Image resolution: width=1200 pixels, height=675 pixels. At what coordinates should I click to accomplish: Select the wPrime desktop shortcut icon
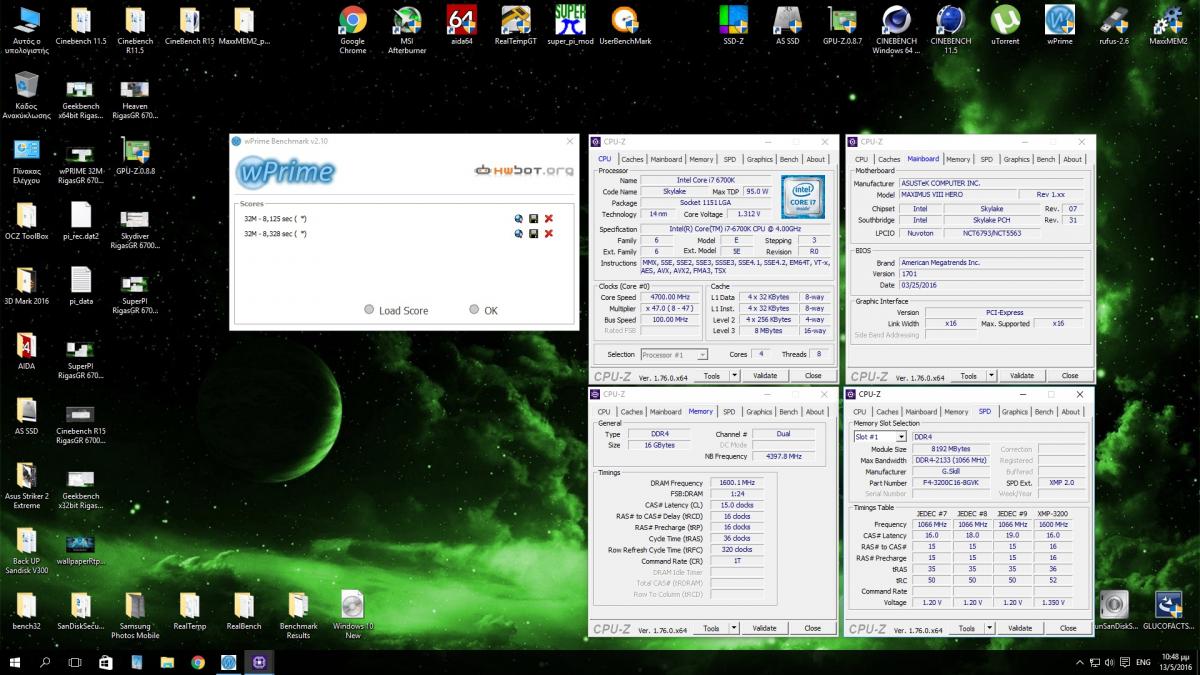1059,26
